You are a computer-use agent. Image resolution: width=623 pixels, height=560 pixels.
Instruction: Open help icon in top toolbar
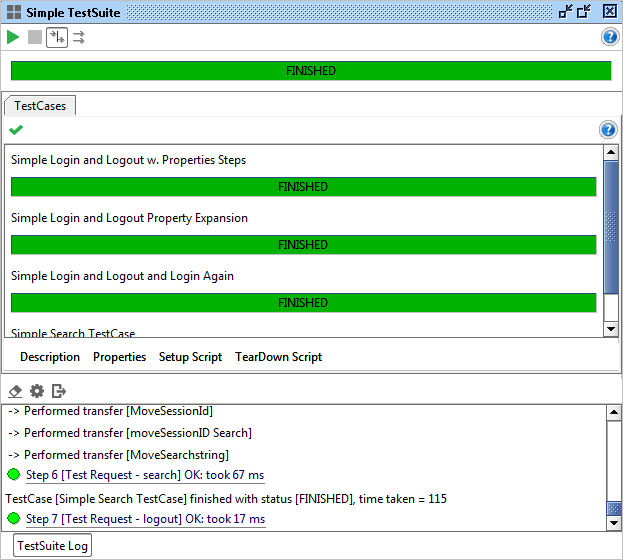tap(610, 37)
